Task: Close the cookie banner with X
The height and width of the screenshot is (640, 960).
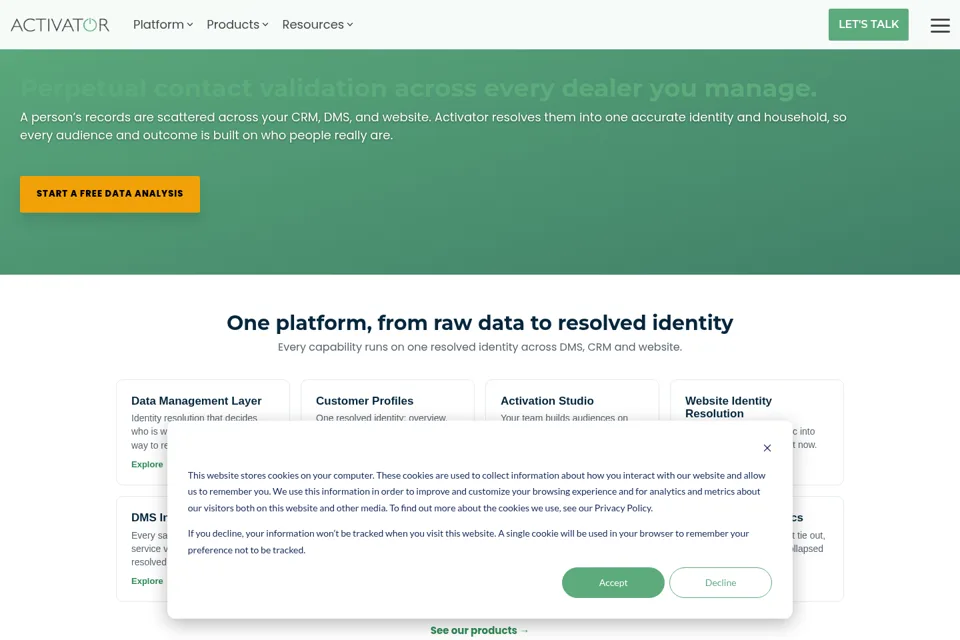Action: click(767, 448)
